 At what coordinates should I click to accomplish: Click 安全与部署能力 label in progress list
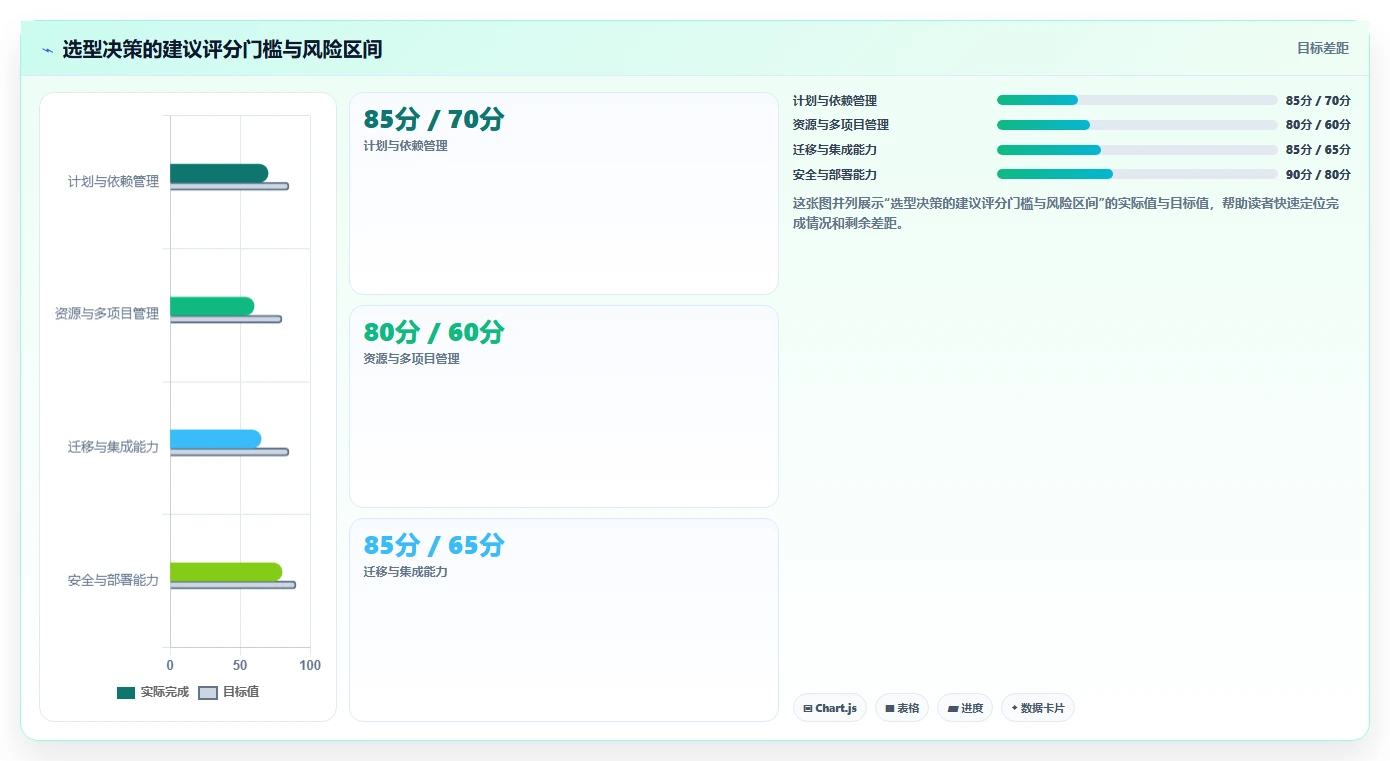[835, 174]
